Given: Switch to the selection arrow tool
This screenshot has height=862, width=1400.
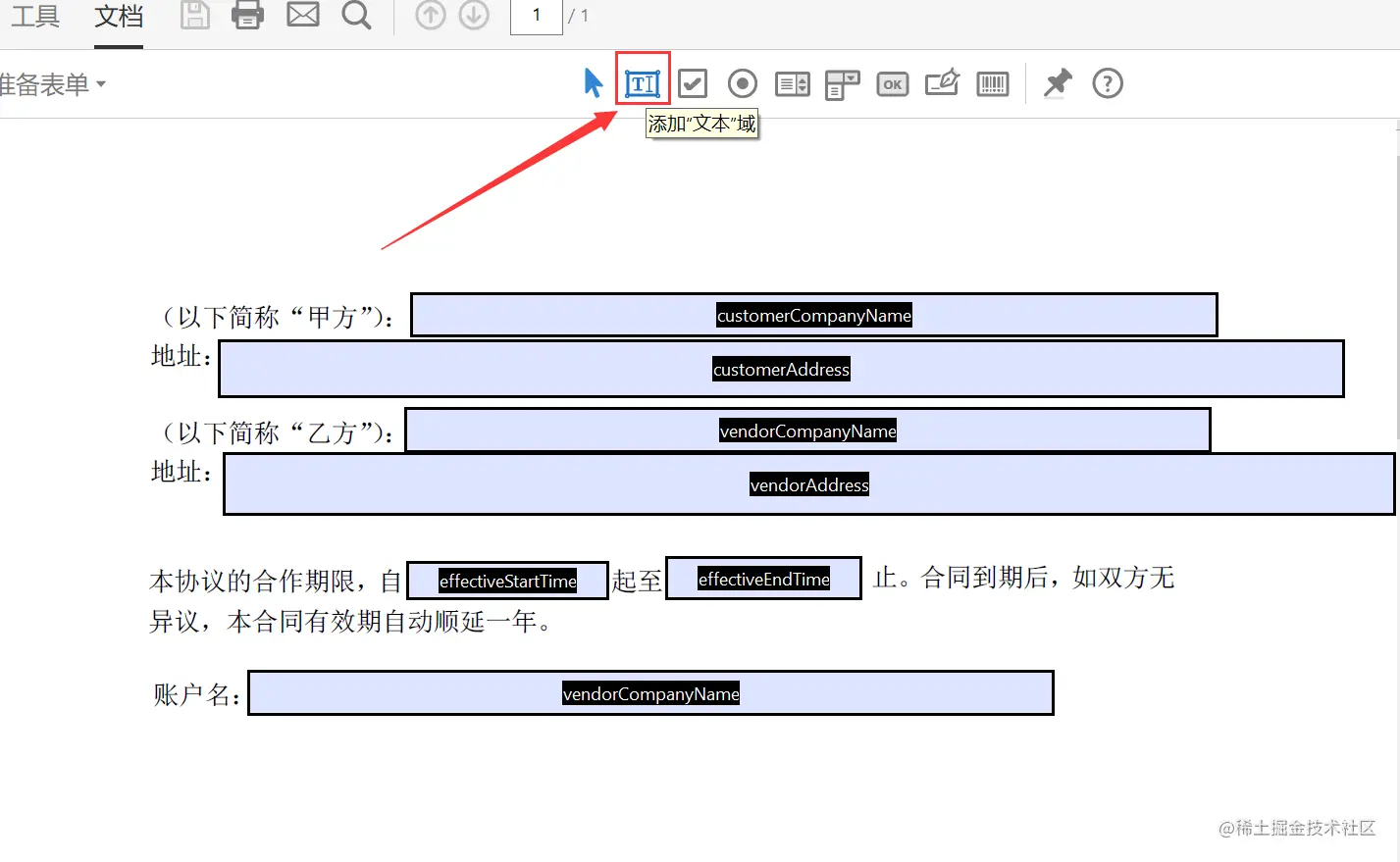Looking at the screenshot, I should tap(593, 83).
